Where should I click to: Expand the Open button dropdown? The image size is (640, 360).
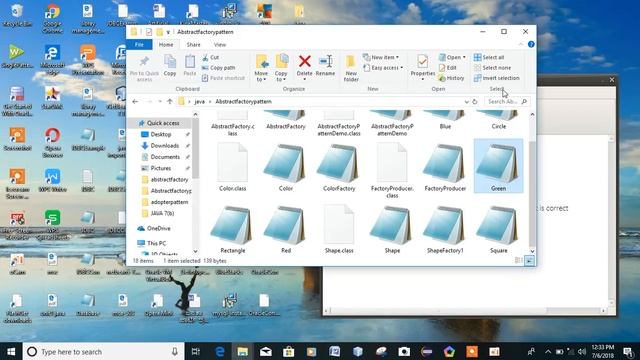tap(464, 58)
